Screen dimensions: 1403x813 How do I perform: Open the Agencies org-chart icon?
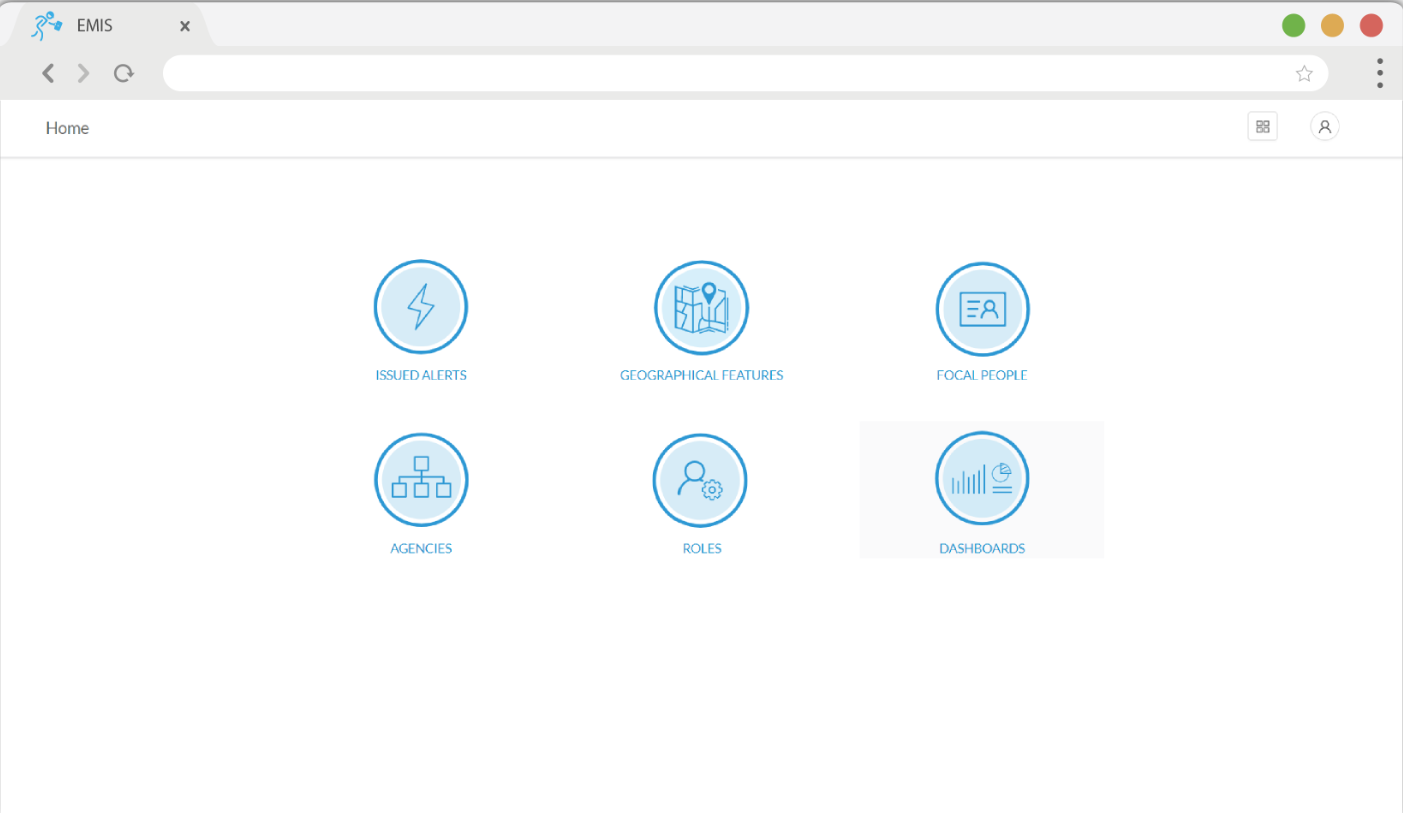[421, 480]
